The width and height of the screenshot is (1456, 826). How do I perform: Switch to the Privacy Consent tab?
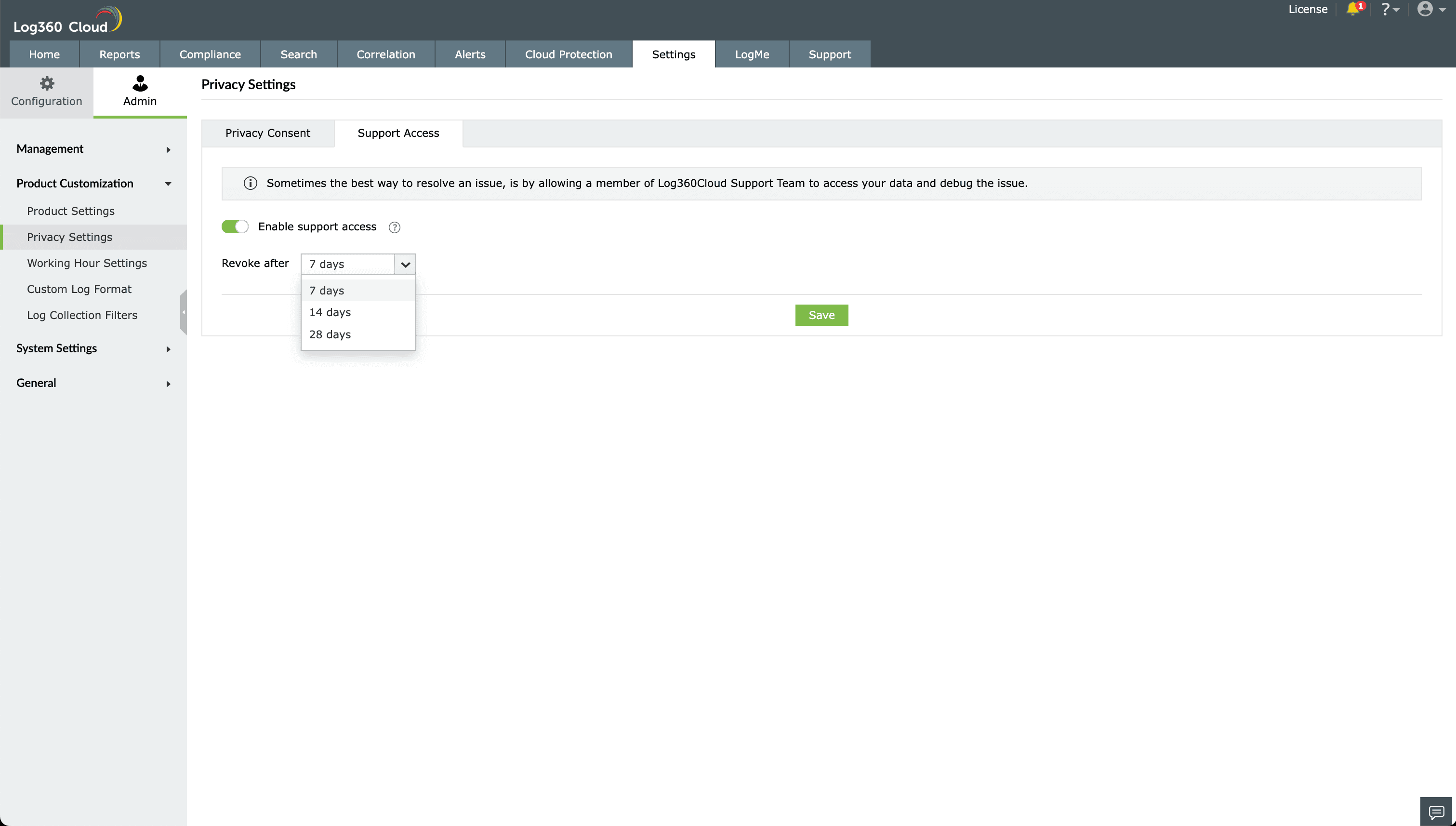(268, 133)
